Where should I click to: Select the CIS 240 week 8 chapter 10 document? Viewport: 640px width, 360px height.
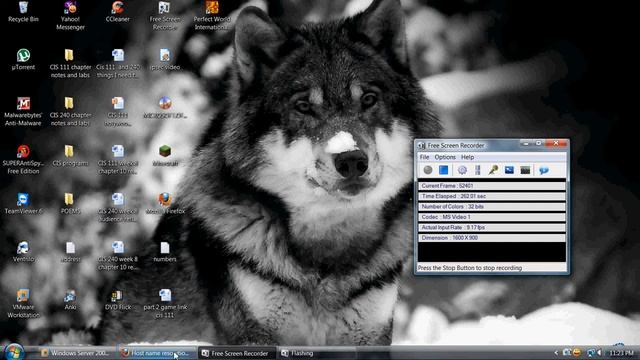coord(118,256)
